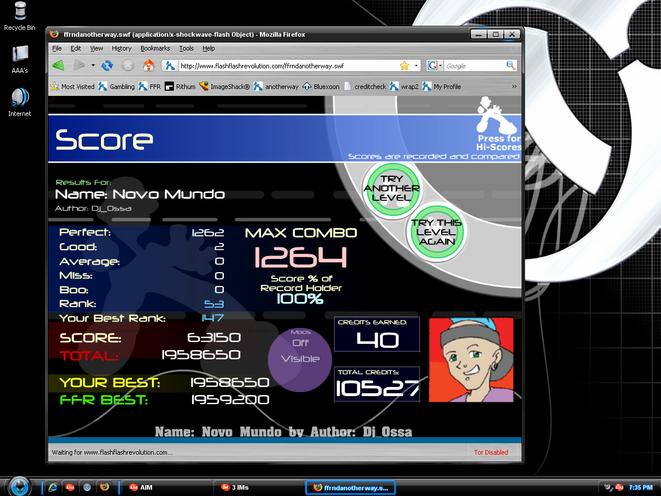661x496 pixels.
Task: Open the Start menu orb
Action: (19, 486)
